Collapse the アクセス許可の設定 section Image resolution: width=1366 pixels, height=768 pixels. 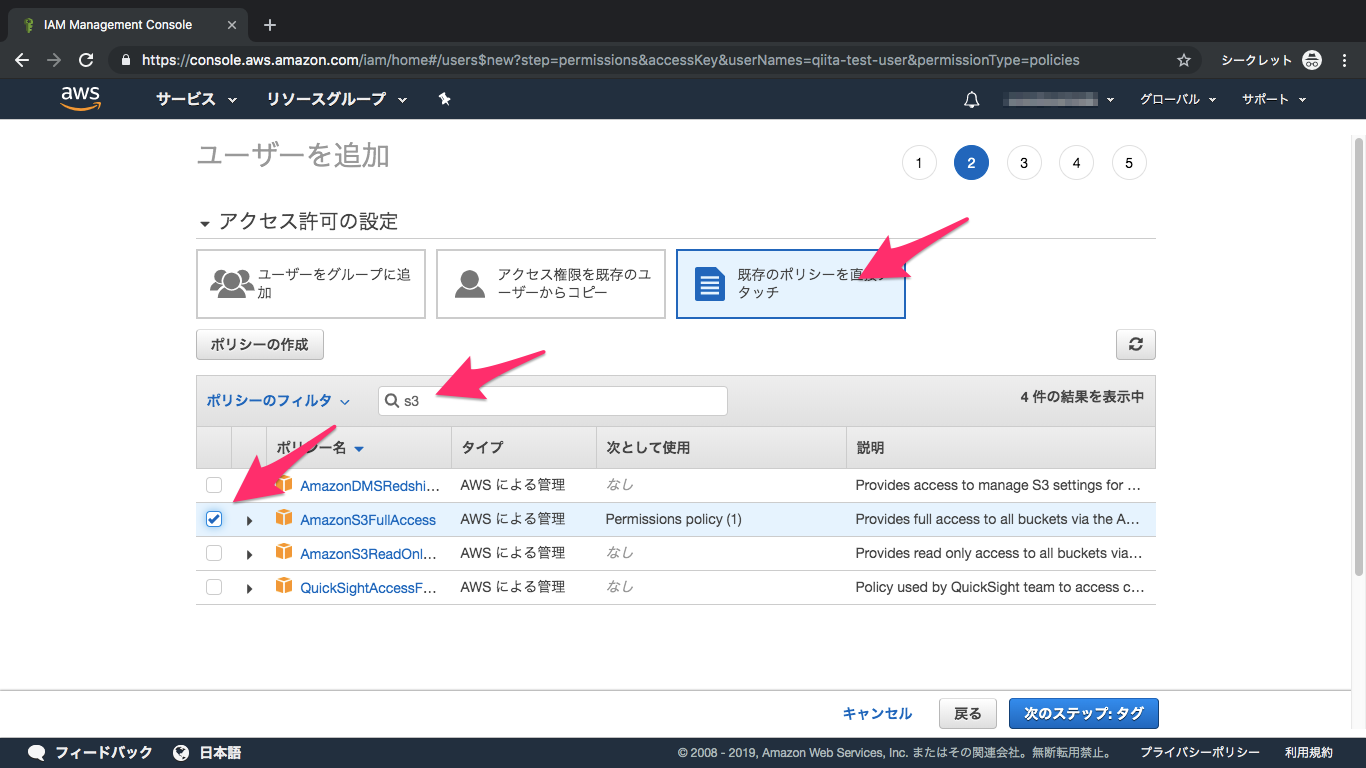pyautogui.click(x=205, y=223)
